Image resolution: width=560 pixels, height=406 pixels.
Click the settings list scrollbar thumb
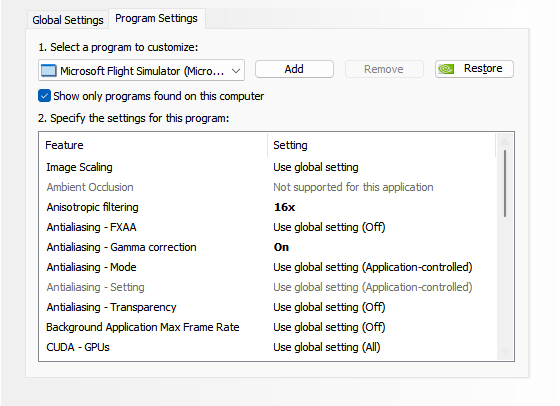(505, 183)
